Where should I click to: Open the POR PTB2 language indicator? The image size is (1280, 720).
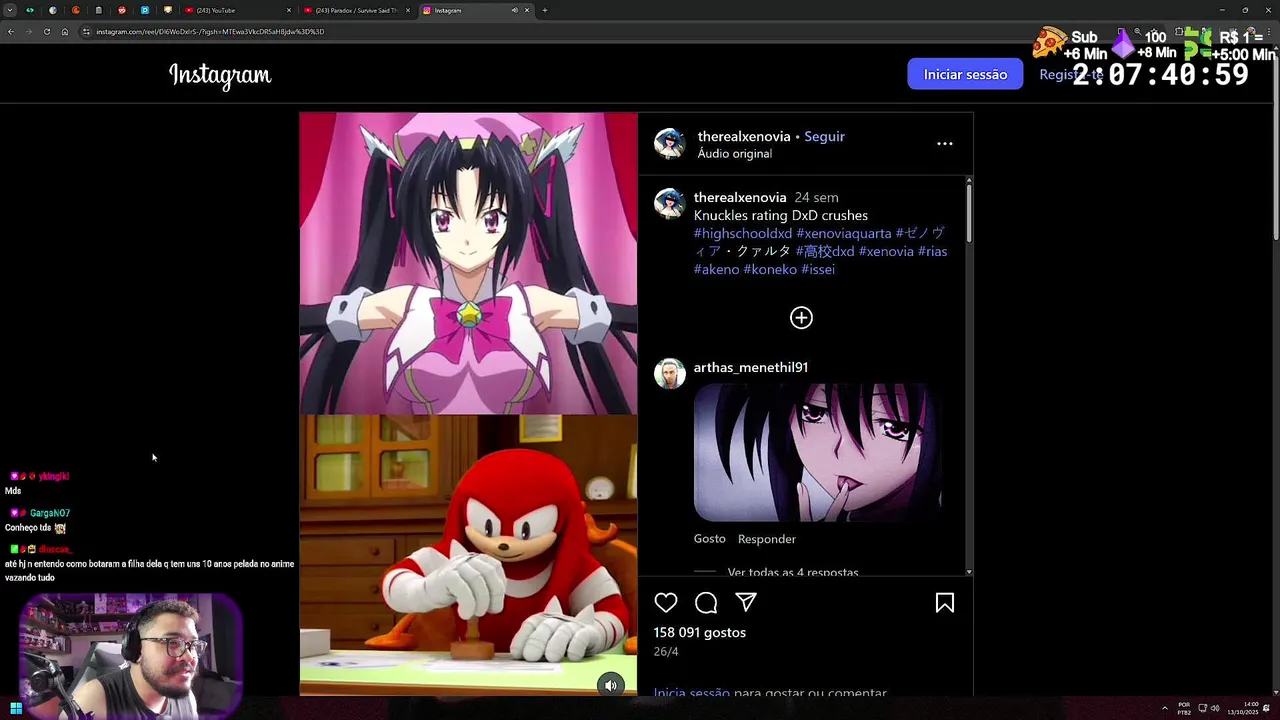click(1184, 708)
